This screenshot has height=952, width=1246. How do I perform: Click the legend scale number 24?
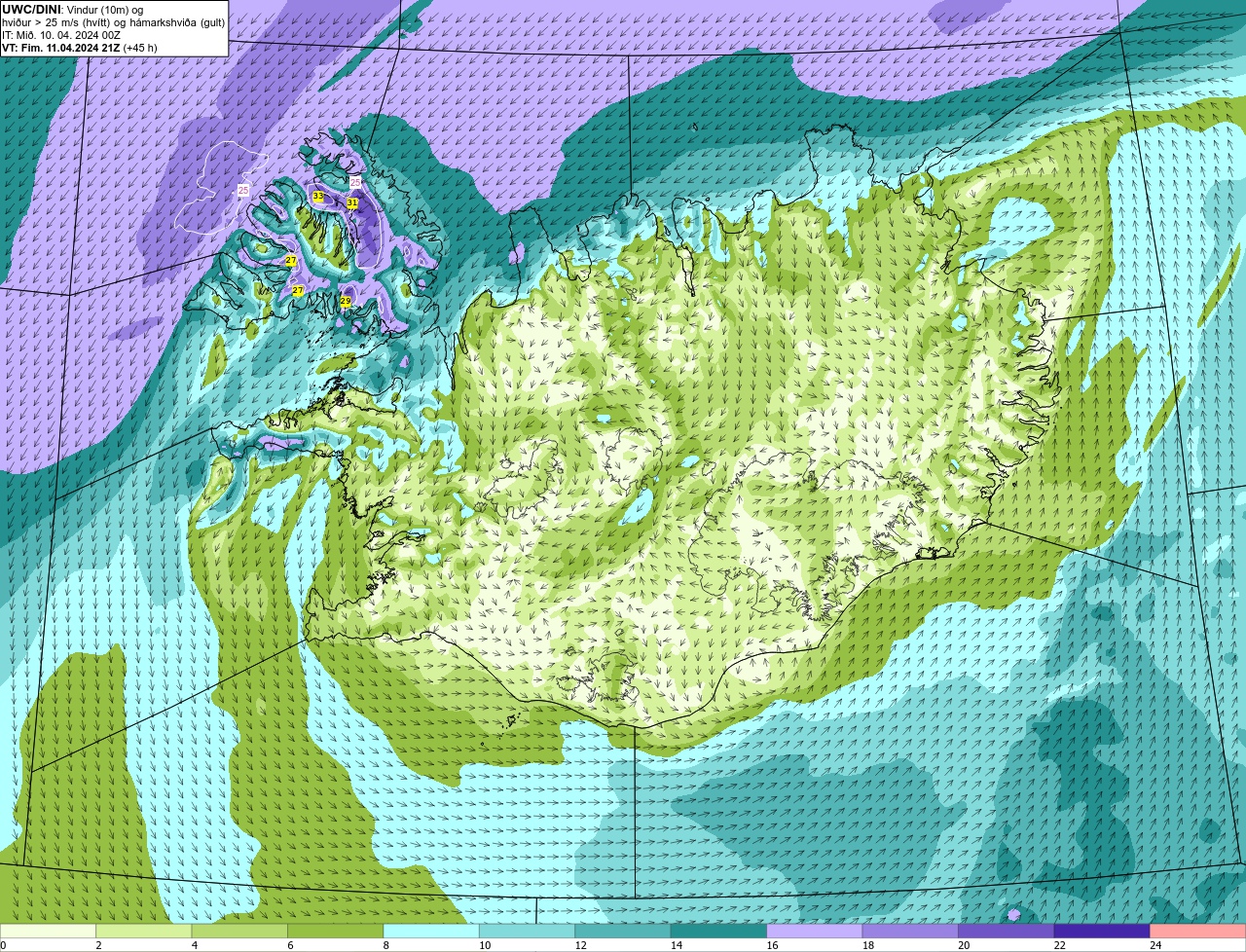pos(1155,945)
